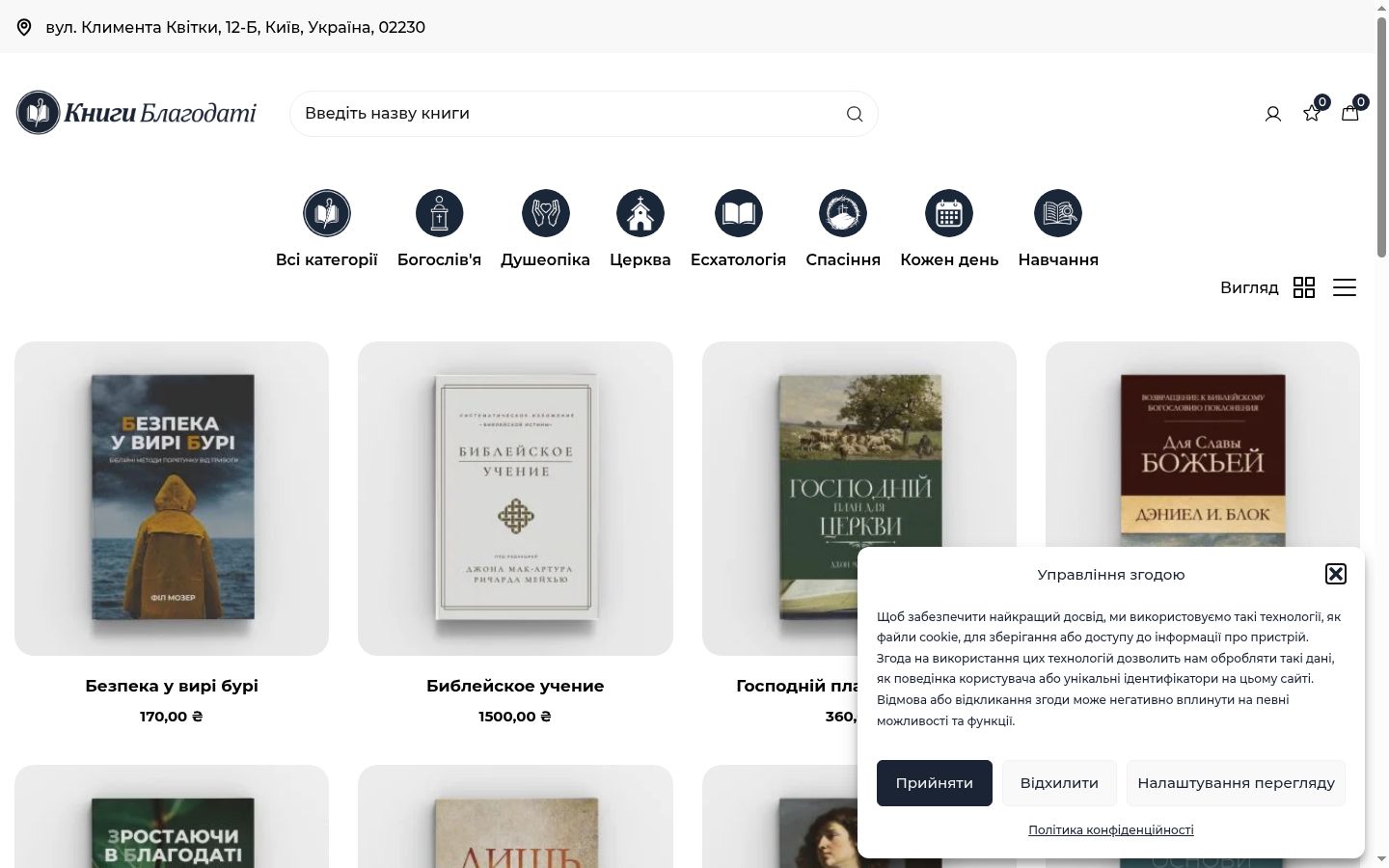Click the Спасіння crown-of-thorns icon
The height and width of the screenshot is (868, 1389).
(843, 213)
